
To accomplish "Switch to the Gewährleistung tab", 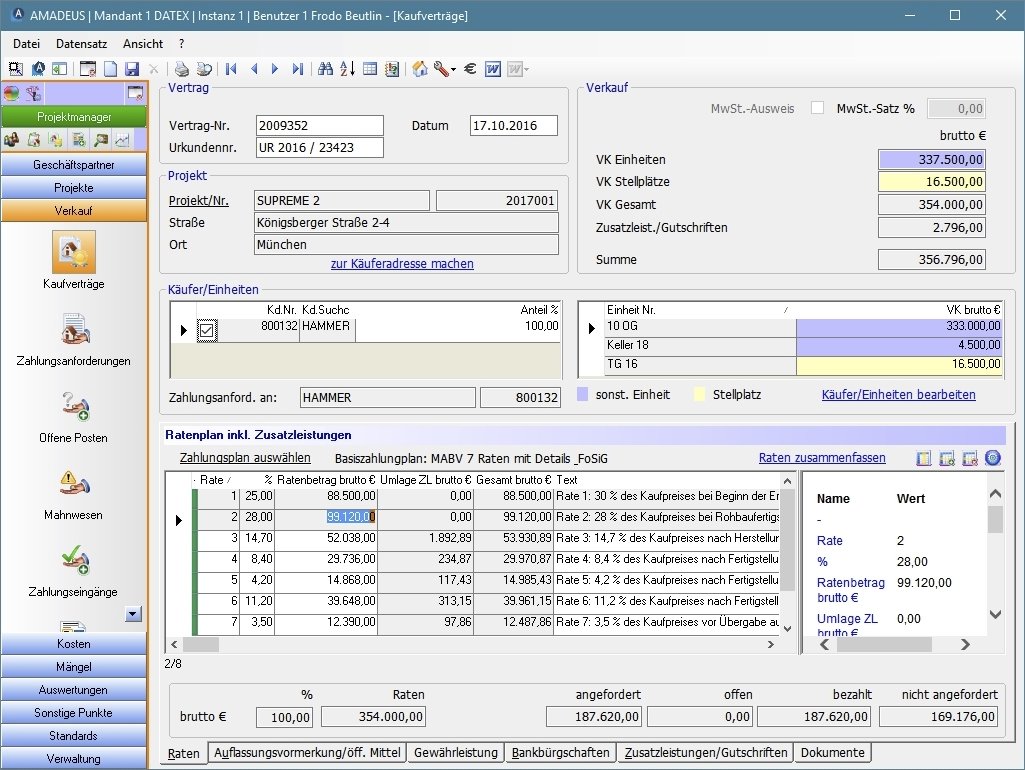I will pyautogui.click(x=455, y=753).
